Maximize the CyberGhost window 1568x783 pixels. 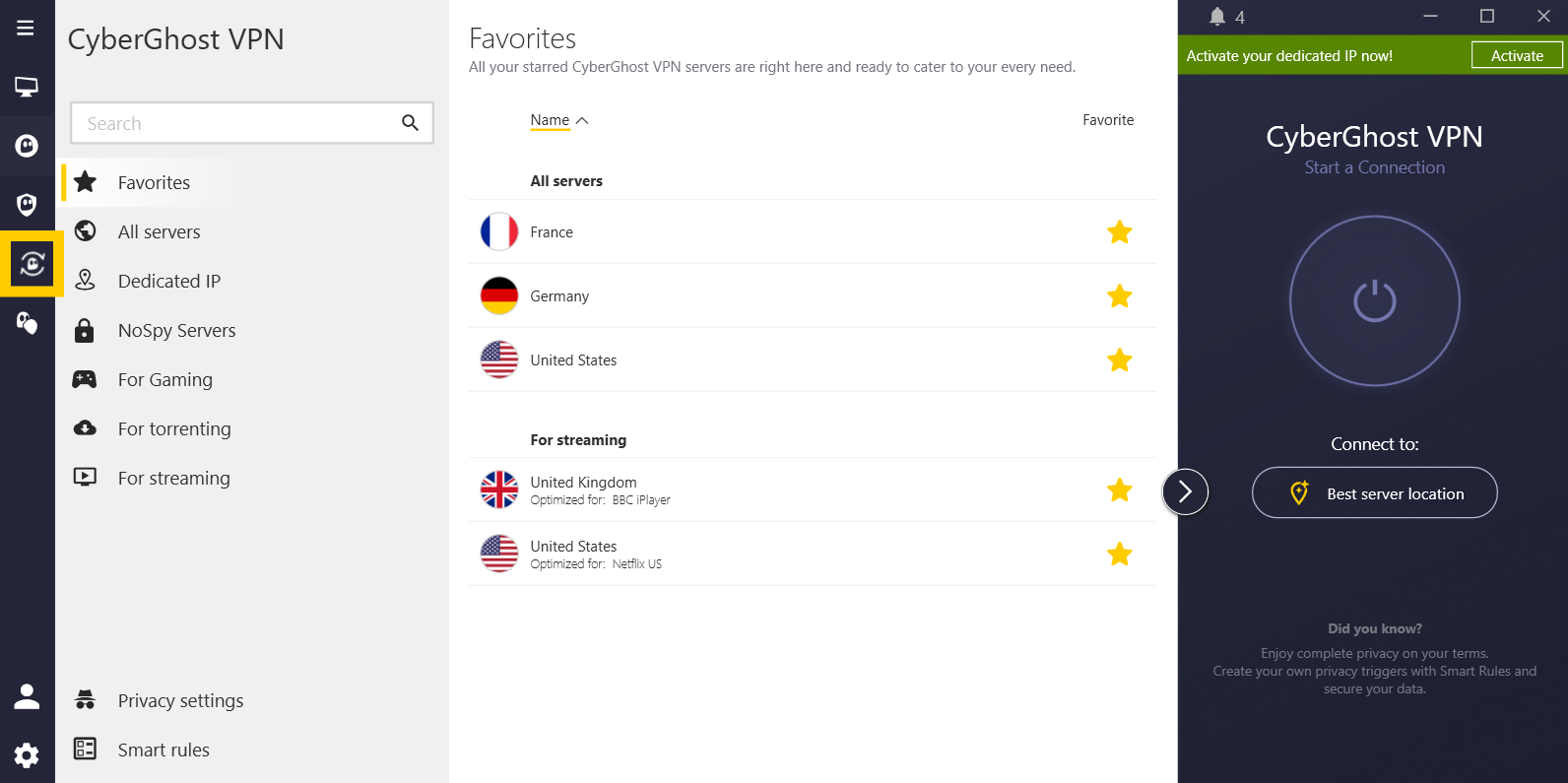pyautogui.click(x=1487, y=16)
